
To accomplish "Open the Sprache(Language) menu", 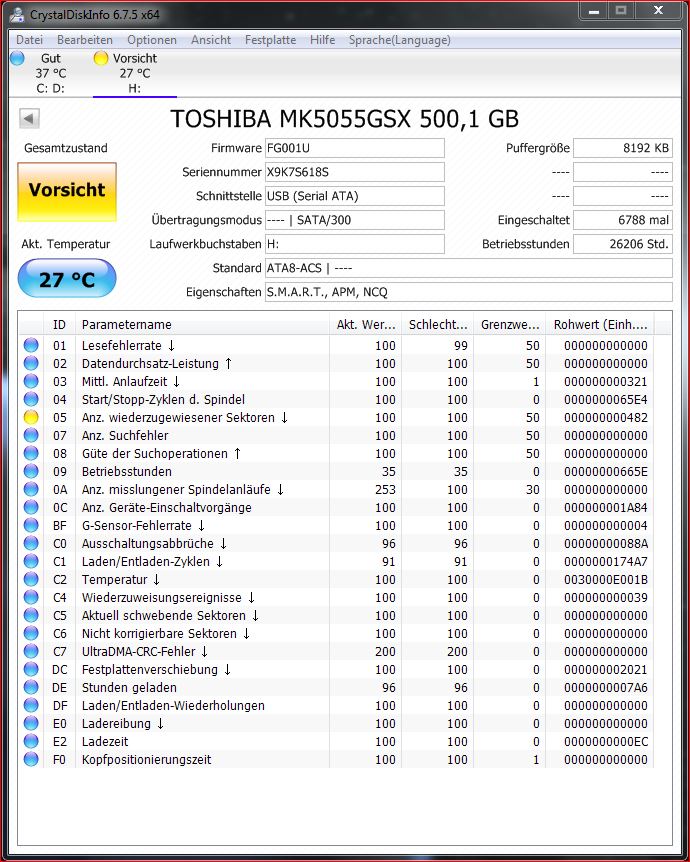I will coord(400,40).
